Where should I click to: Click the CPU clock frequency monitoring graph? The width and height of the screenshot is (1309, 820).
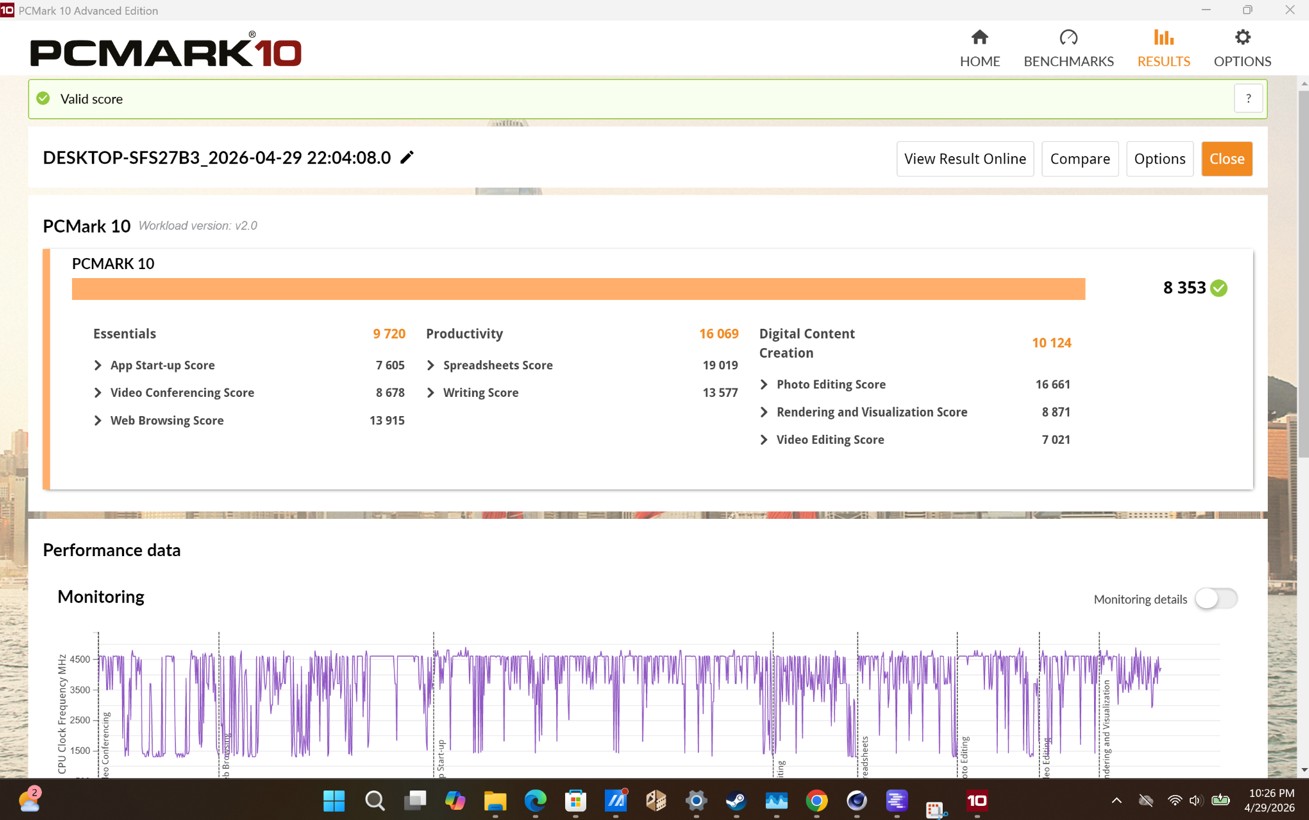640,705
